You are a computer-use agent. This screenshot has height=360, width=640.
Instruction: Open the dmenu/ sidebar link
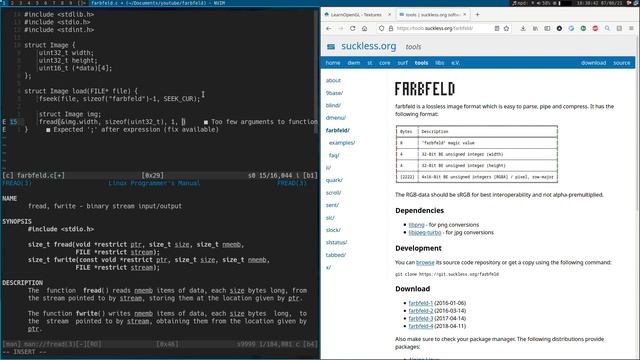click(x=336, y=118)
